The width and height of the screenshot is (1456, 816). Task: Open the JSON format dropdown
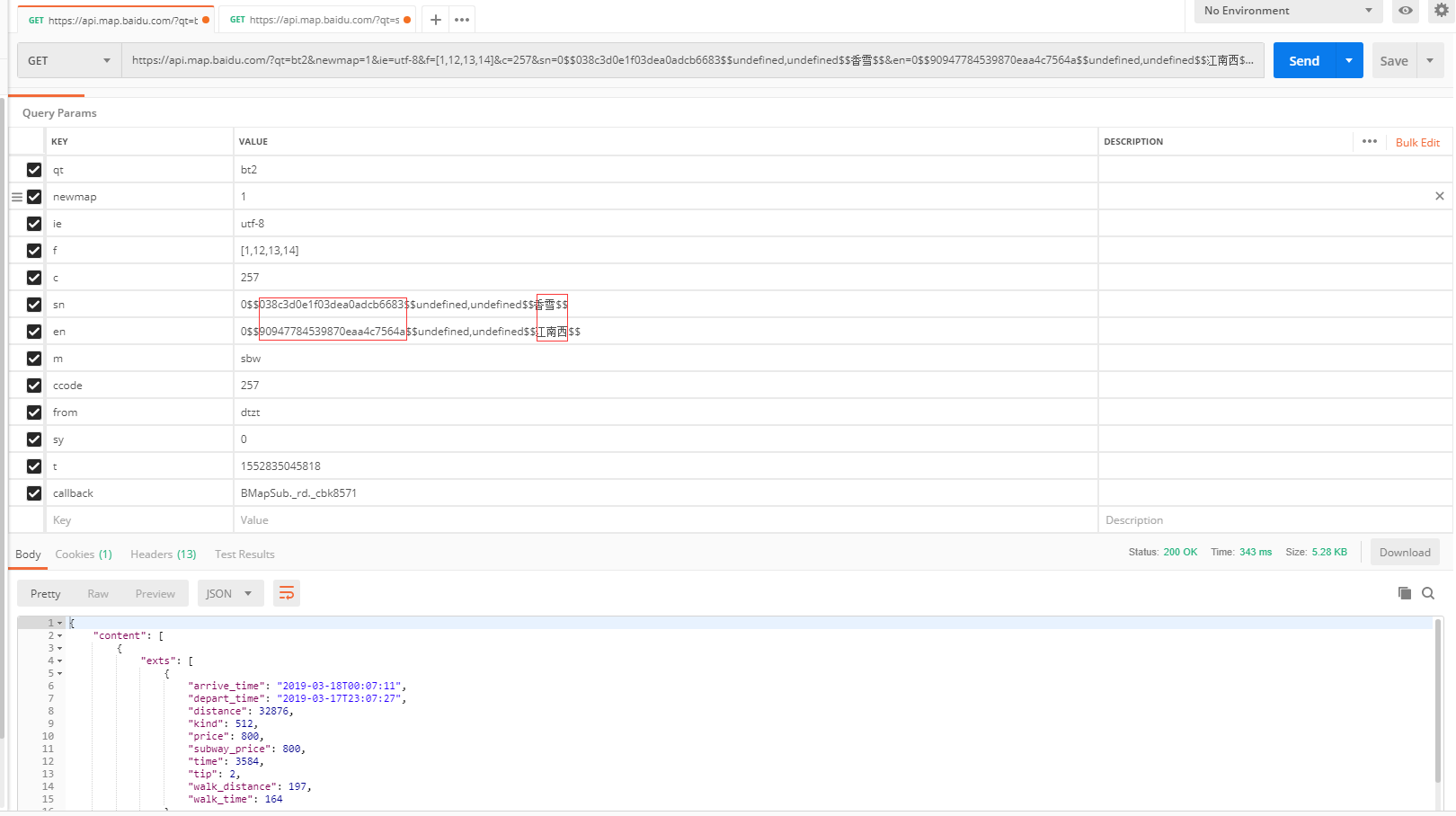[229, 593]
